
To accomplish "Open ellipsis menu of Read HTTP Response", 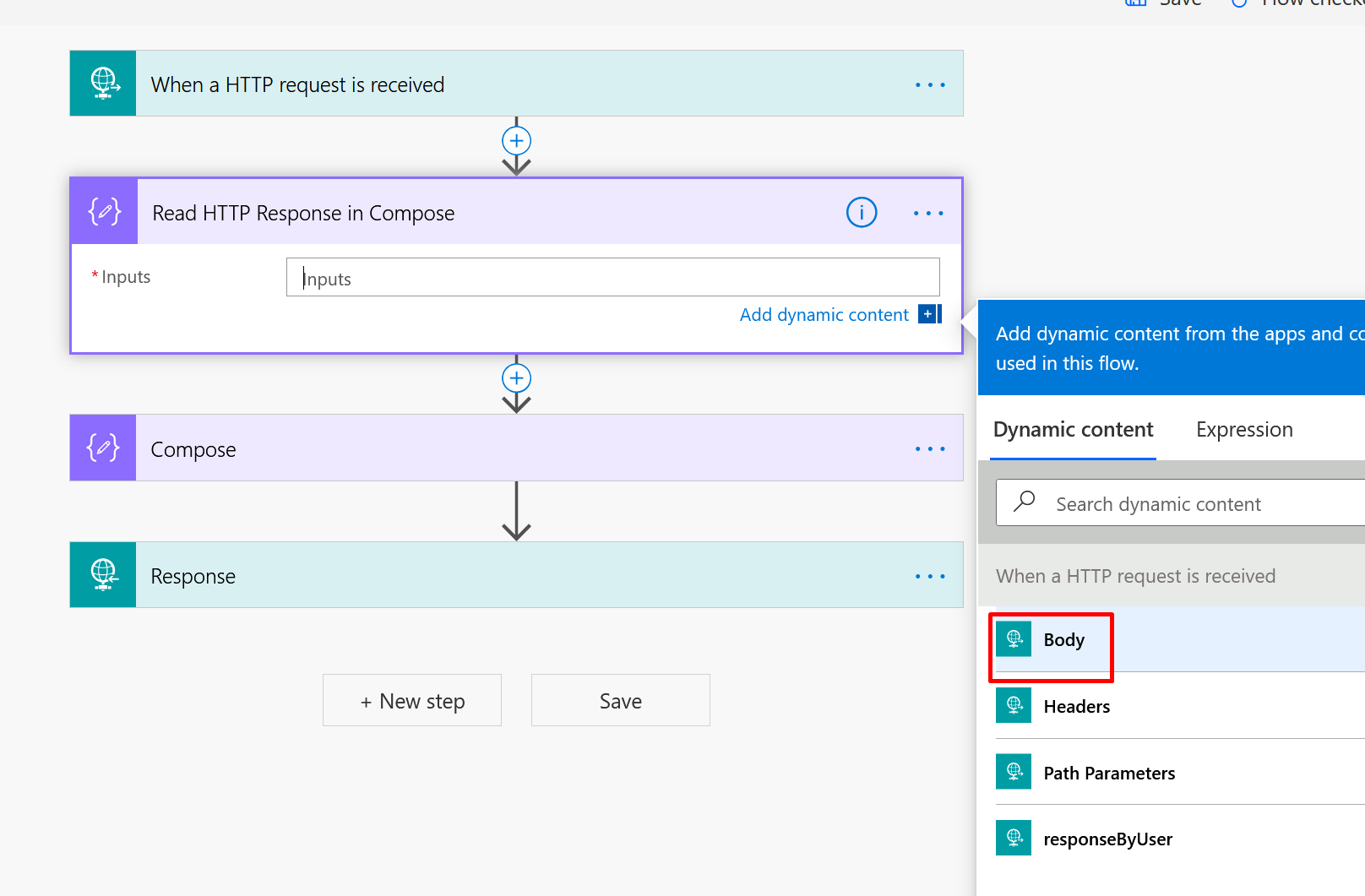I will (x=928, y=213).
